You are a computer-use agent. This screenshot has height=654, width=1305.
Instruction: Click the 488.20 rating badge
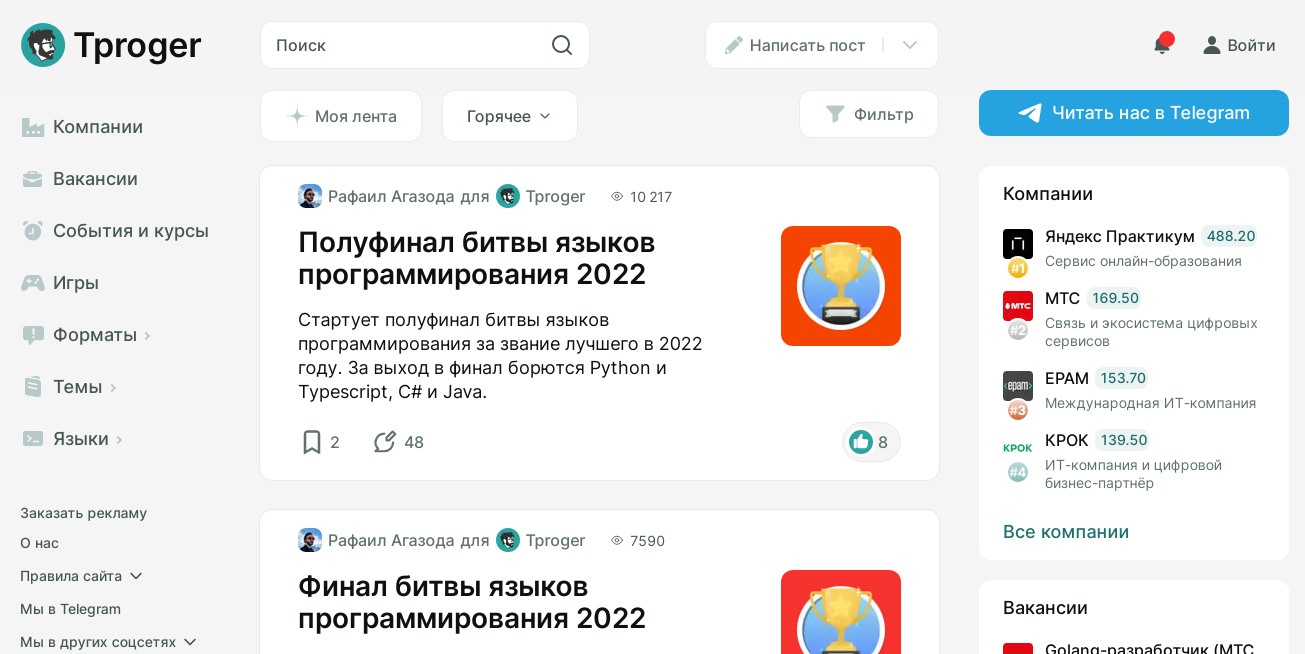1231,236
